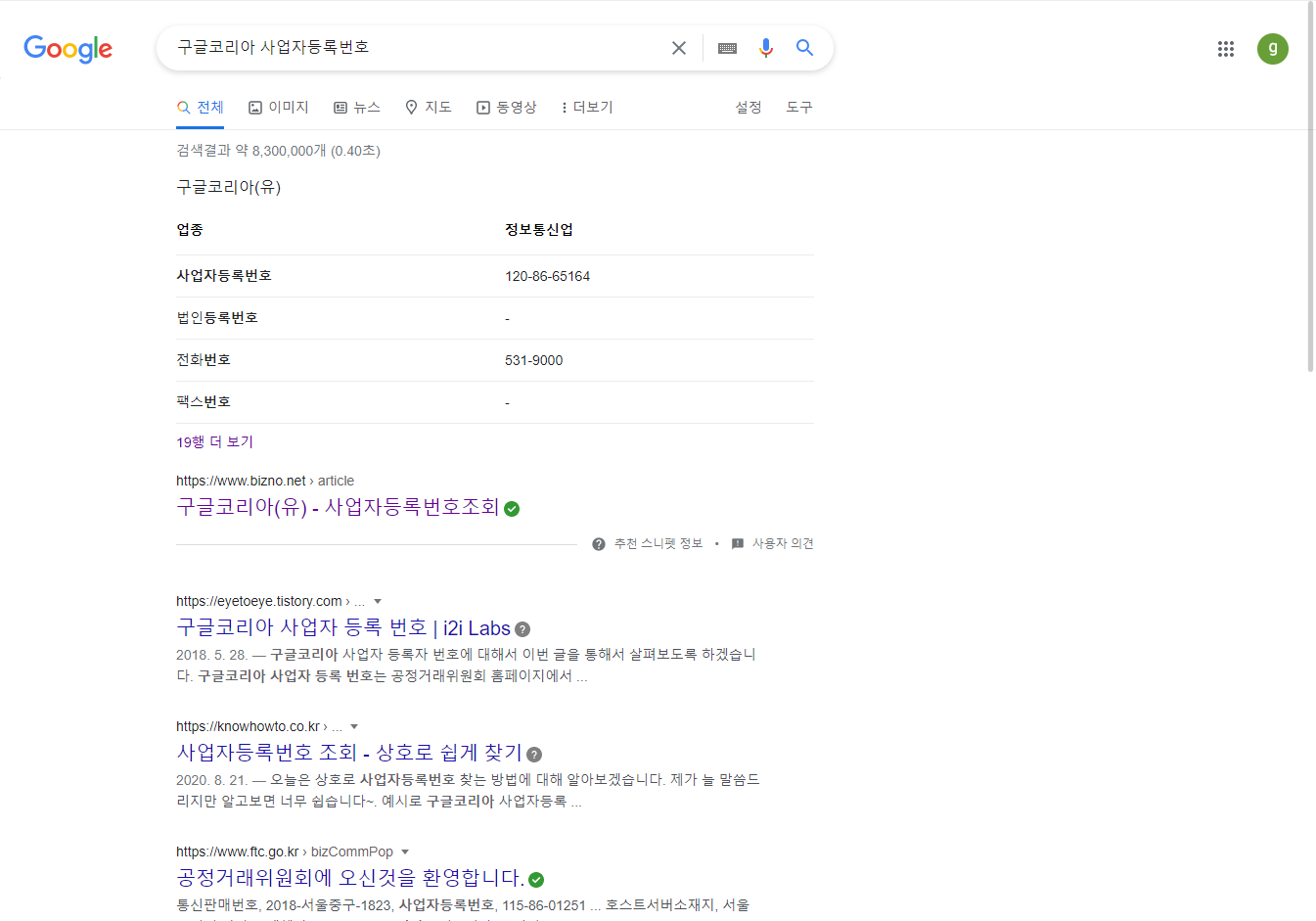Select the 전체 search tab

[201, 108]
